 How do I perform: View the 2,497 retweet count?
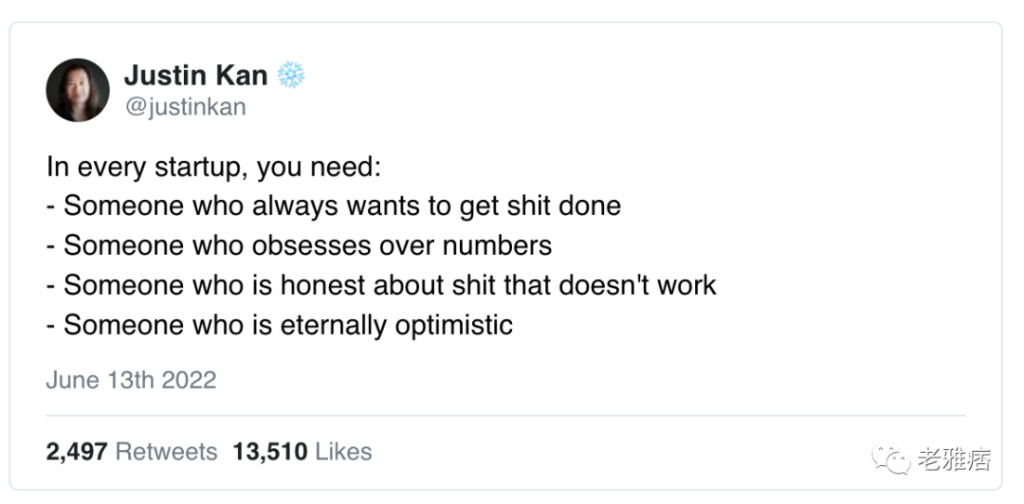pyautogui.click(x=76, y=452)
